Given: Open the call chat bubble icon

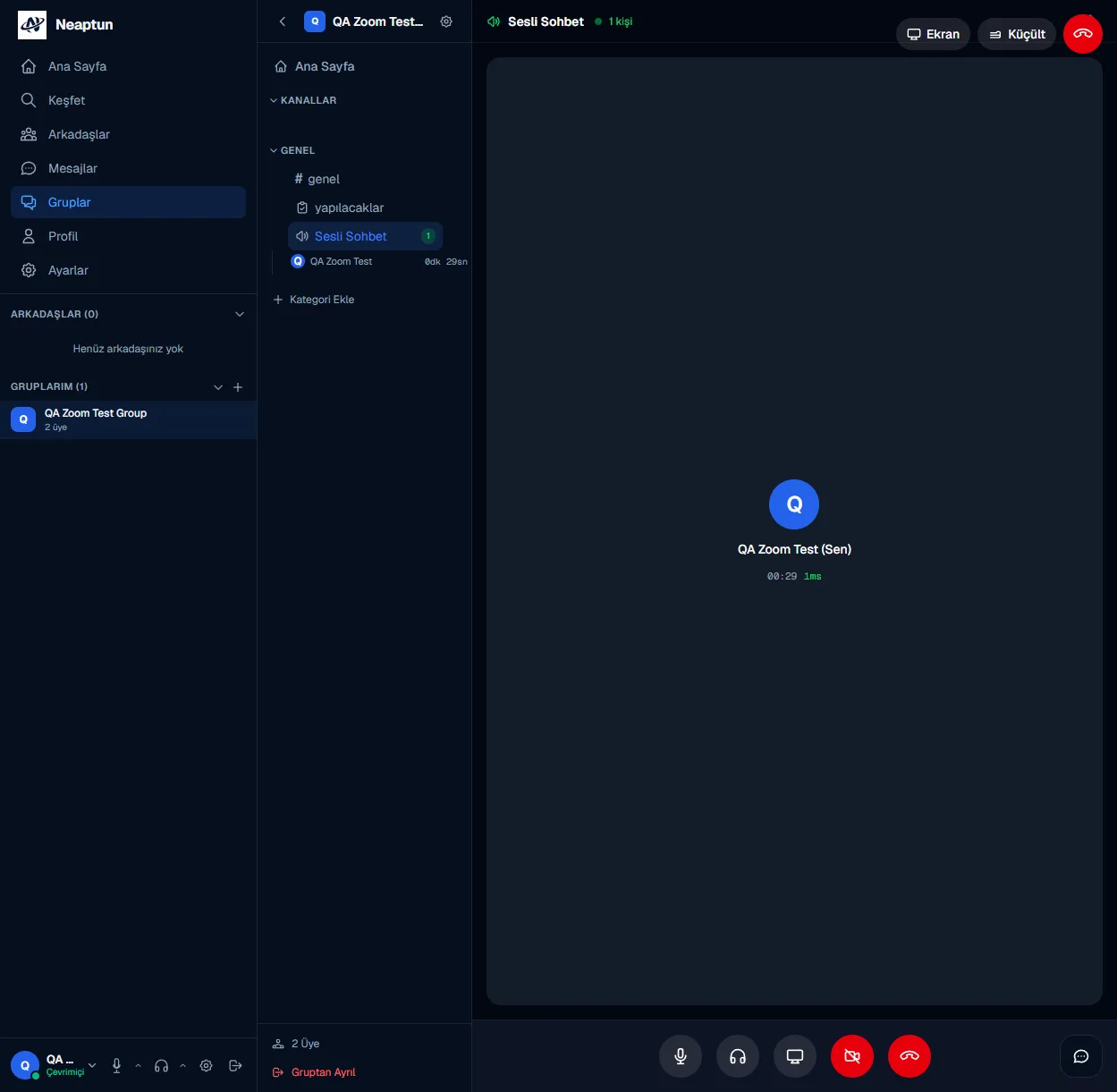Looking at the screenshot, I should (1081, 1056).
